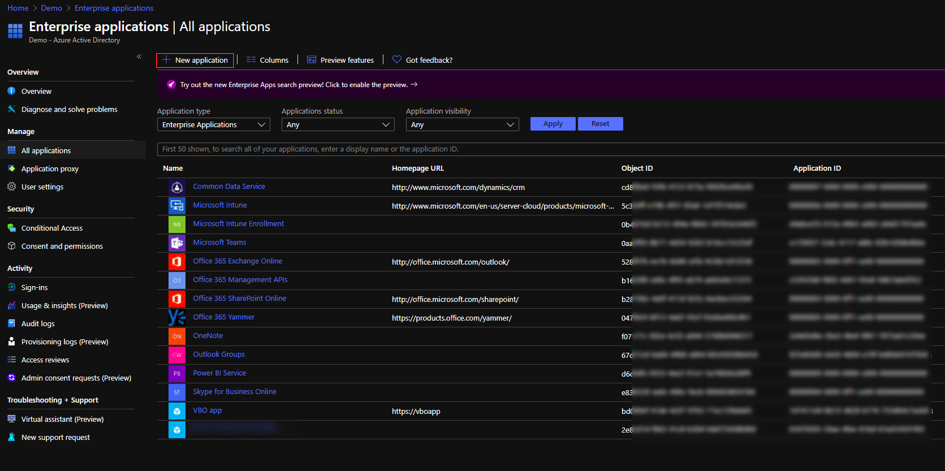
Task: Open Enterprise applications breadcrumb link
Action: [114, 8]
